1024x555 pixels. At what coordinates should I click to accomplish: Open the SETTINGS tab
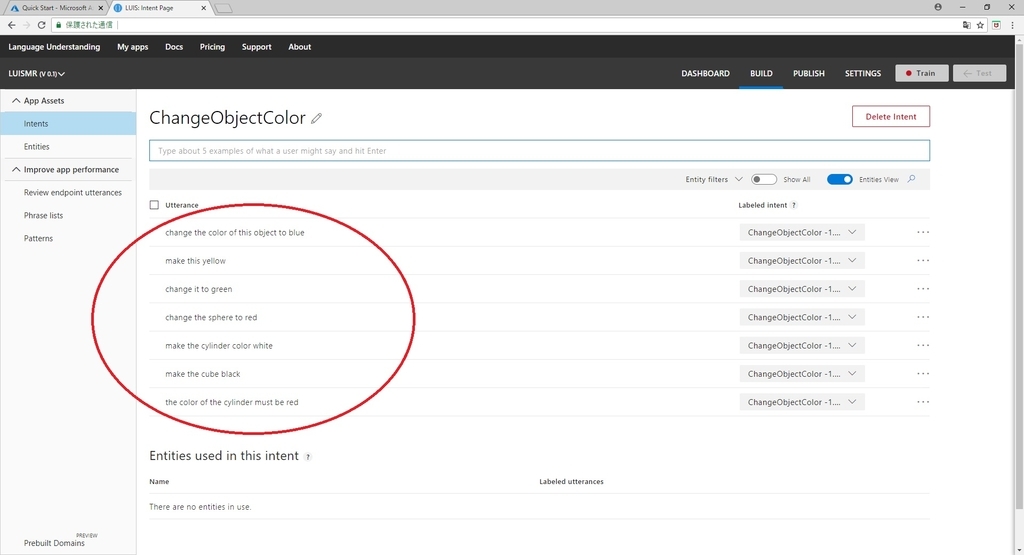(x=863, y=73)
